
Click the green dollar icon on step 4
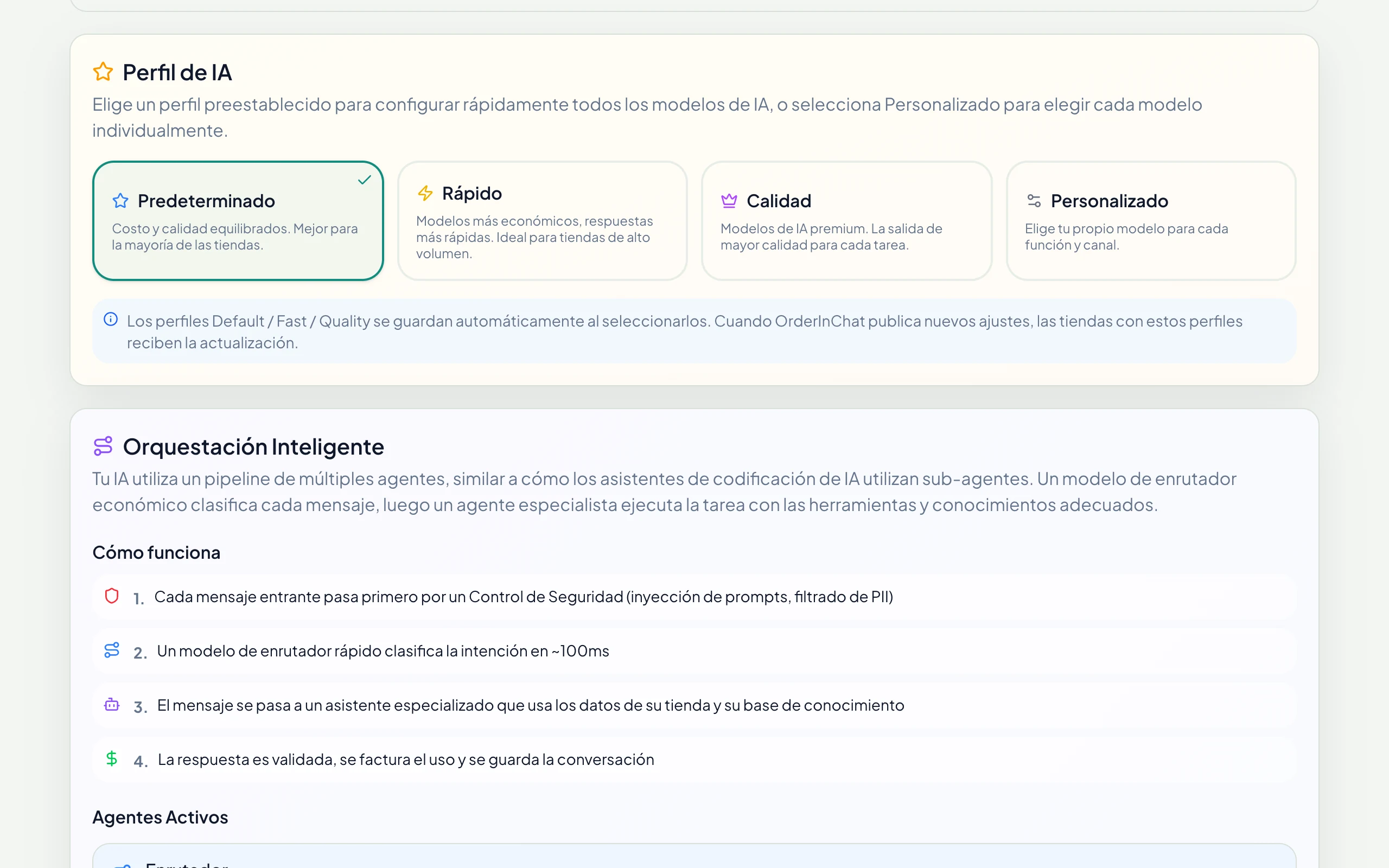tap(112, 758)
